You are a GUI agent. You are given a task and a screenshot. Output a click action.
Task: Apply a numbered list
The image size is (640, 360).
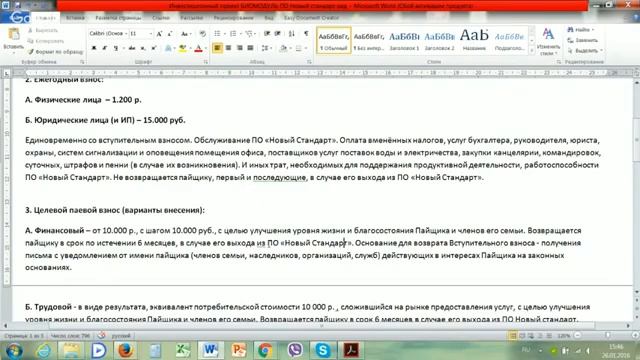point(234,33)
